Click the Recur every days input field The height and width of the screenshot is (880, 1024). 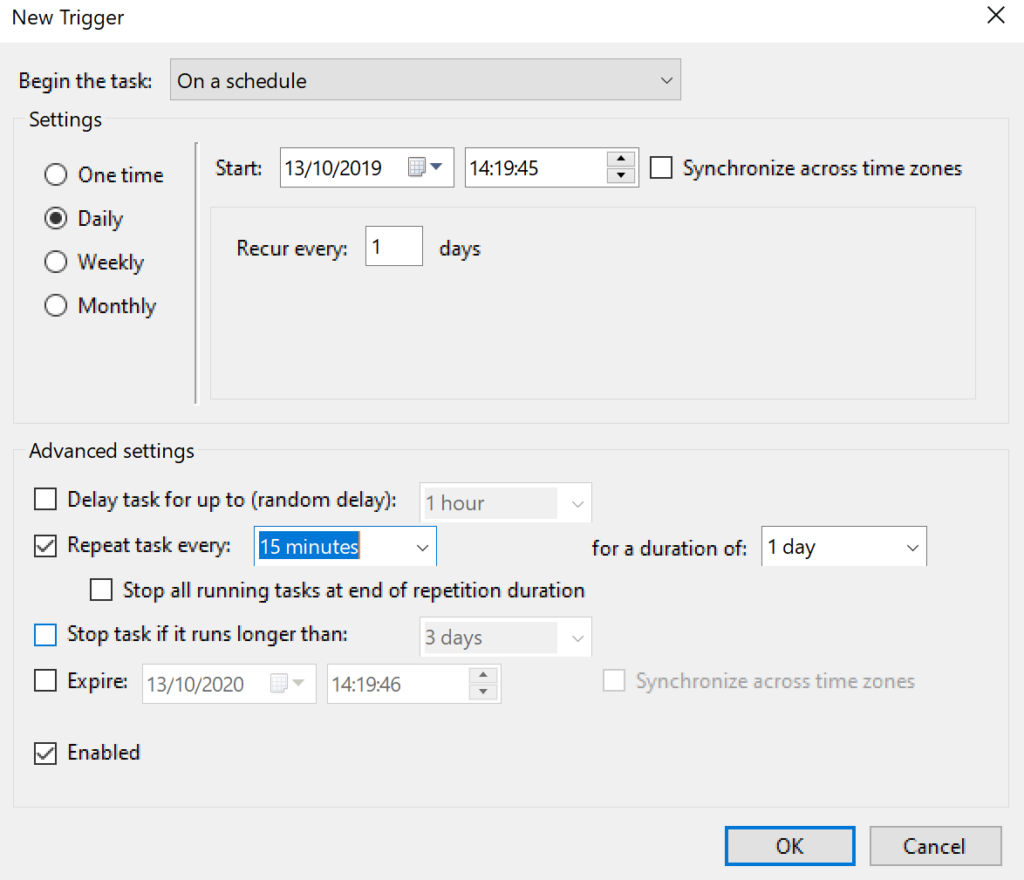point(393,246)
